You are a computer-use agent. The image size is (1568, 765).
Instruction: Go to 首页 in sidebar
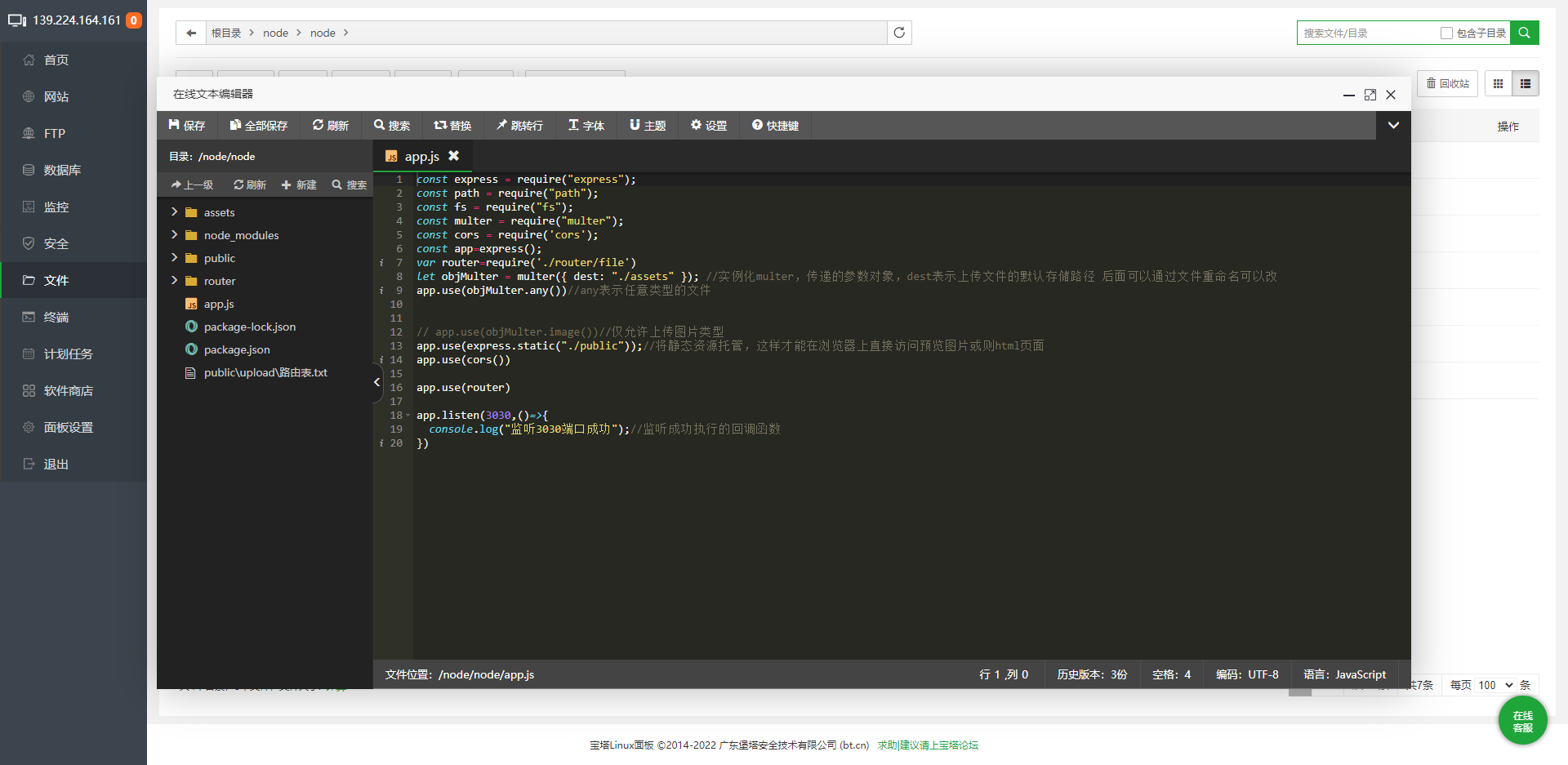[x=73, y=60]
